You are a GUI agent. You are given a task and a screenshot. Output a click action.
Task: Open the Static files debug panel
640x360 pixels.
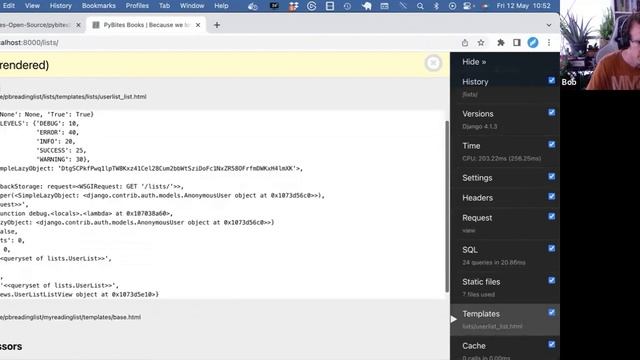[481, 282]
